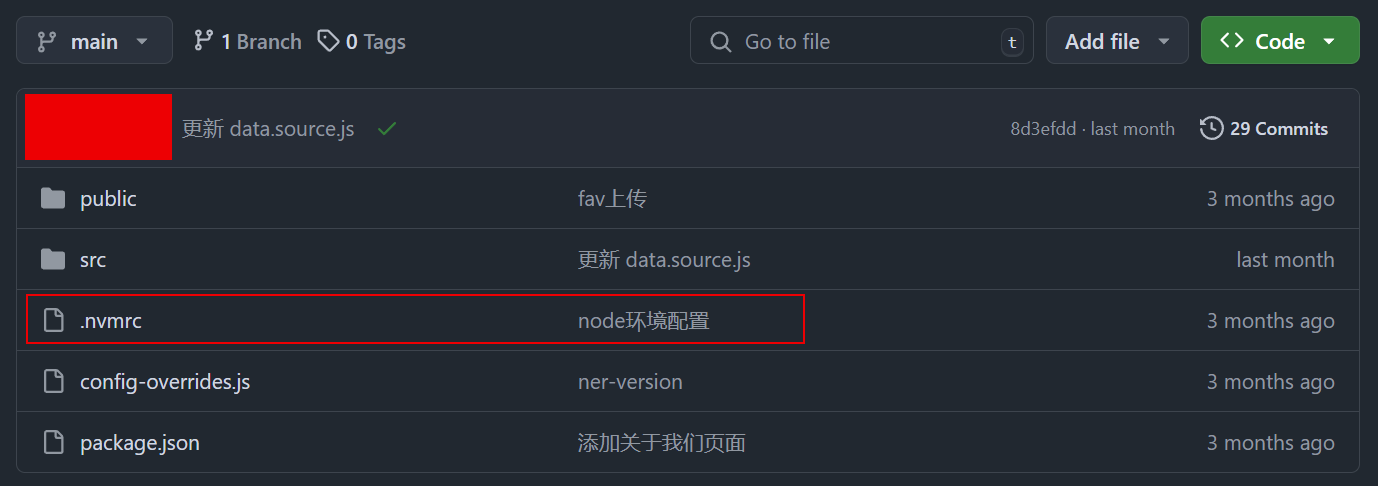Click the commits history clock icon
The width and height of the screenshot is (1378, 486).
tap(1211, 128)
